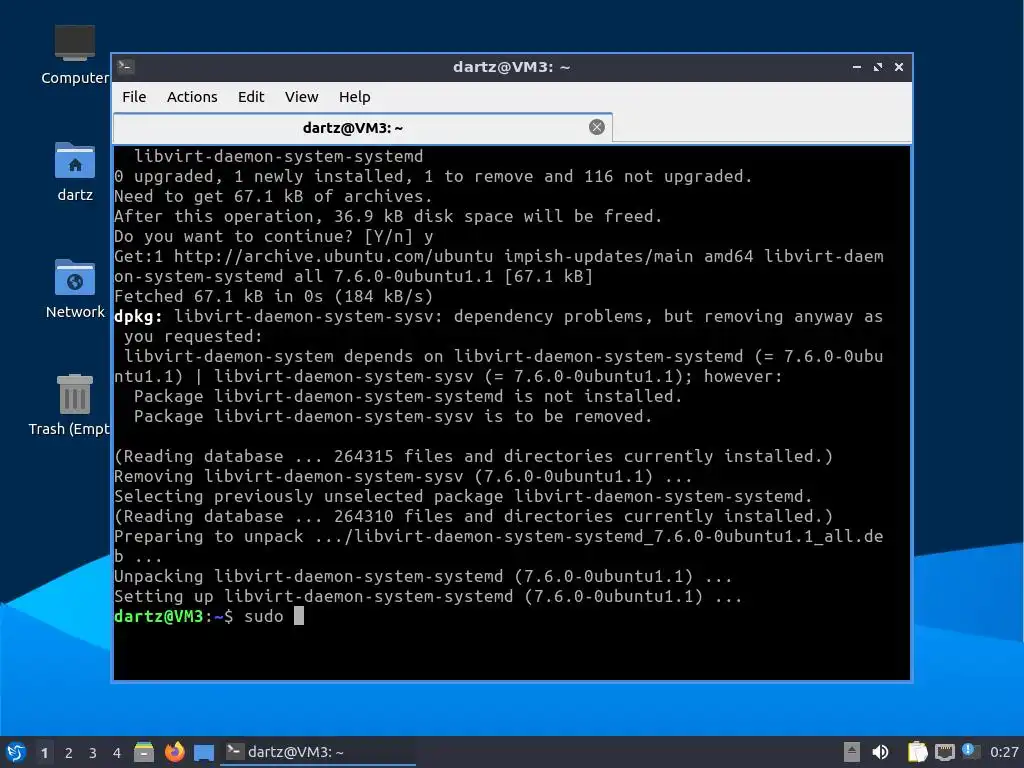Switch to workspace 4
The width and height of the screenshot is (1024, 768).
click(x=117, y=753)
